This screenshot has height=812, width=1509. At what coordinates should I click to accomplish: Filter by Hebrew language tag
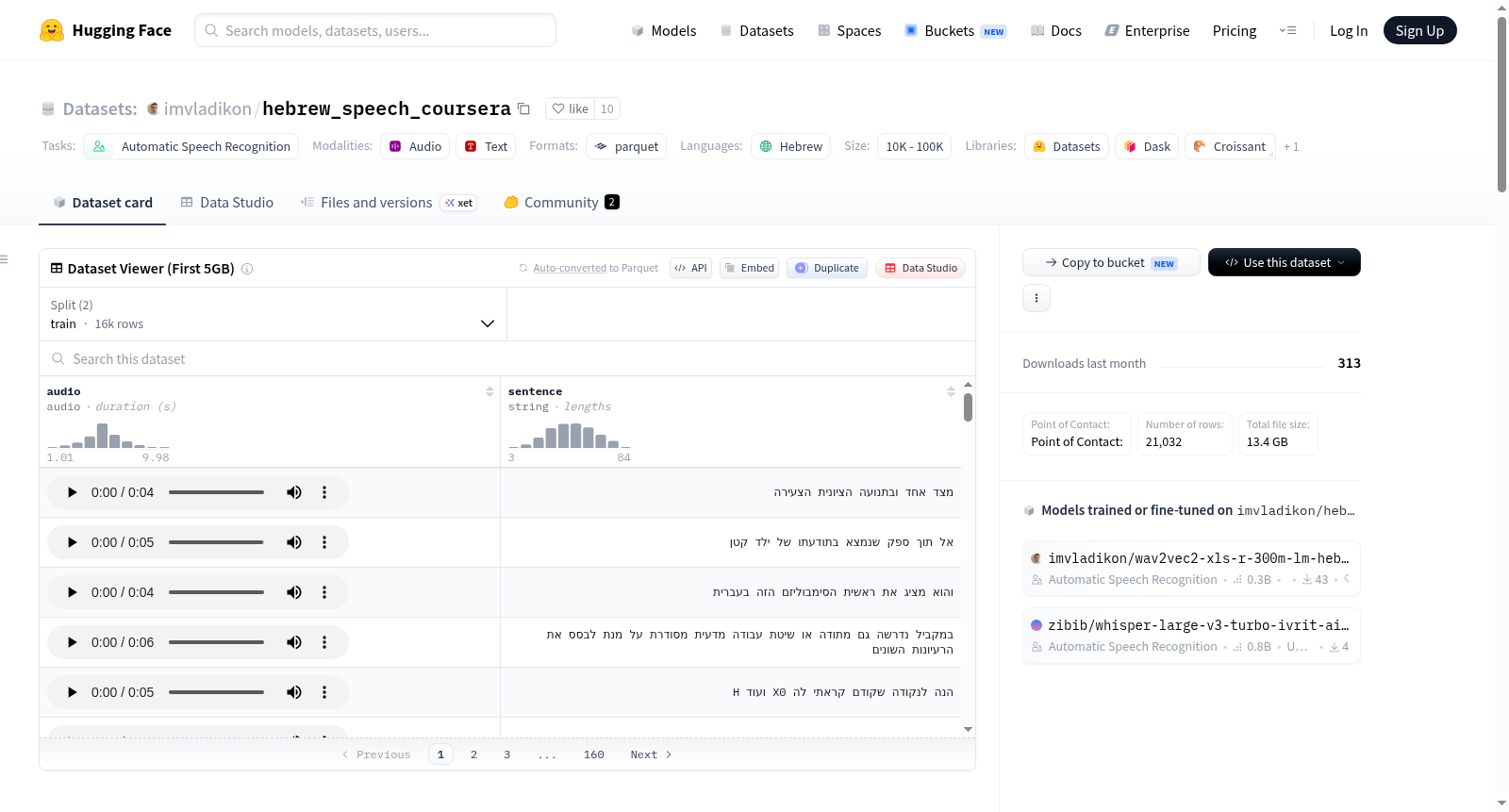790,146
